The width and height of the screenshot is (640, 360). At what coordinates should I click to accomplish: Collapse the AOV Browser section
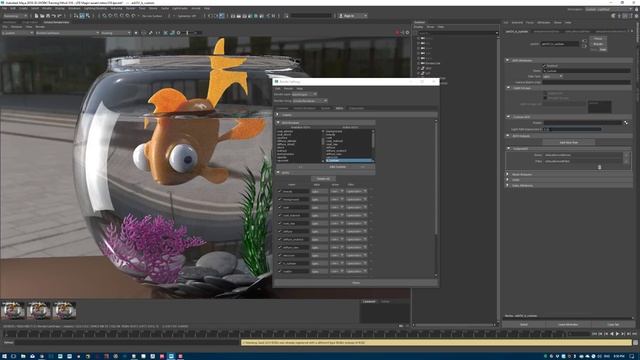click(x=278, y=122)
